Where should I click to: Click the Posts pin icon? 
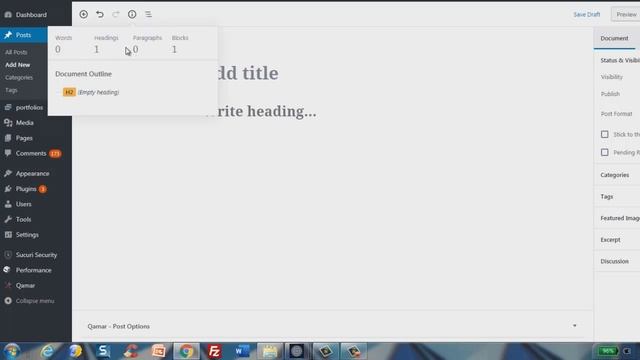[x=8, y=35]
